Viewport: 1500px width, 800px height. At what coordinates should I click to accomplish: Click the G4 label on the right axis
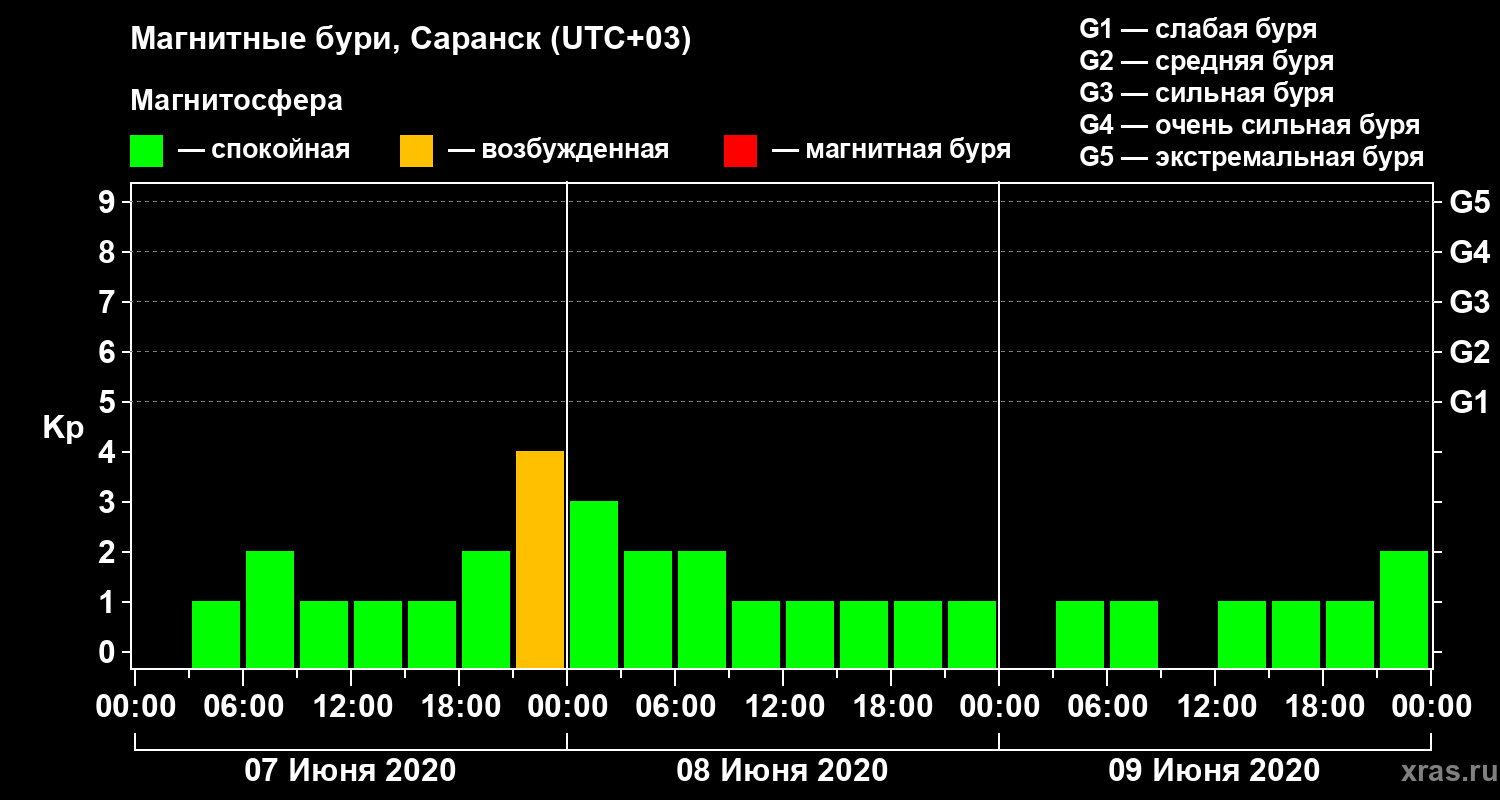[x=1470, y=252]
